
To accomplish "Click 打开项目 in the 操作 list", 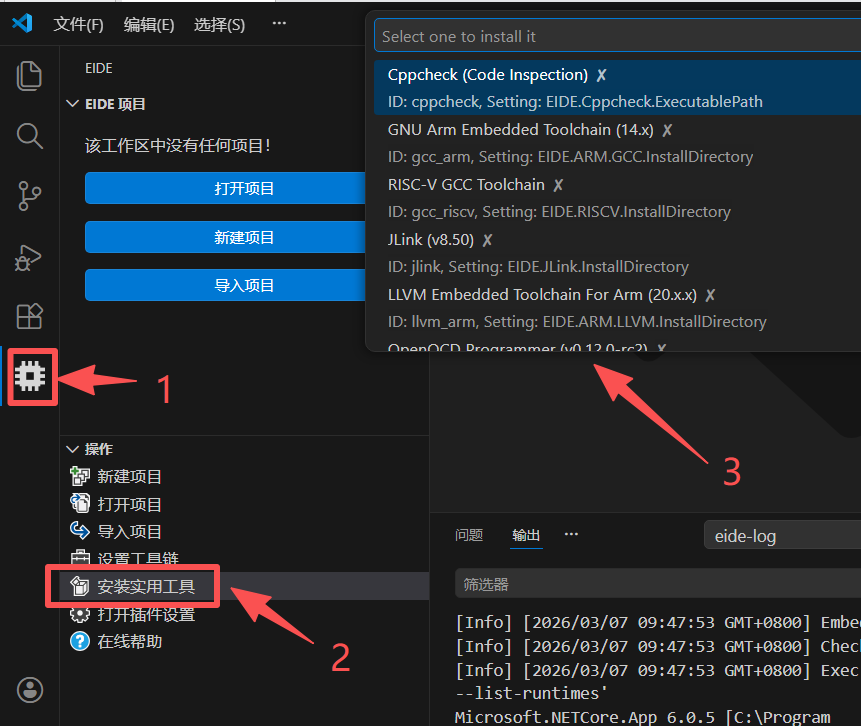I will tap(129, 504).
